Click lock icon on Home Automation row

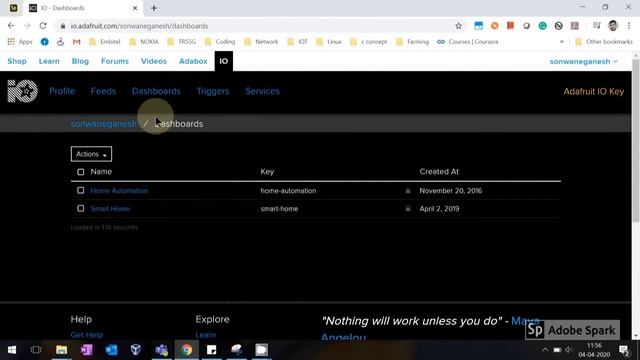(408, 191)
